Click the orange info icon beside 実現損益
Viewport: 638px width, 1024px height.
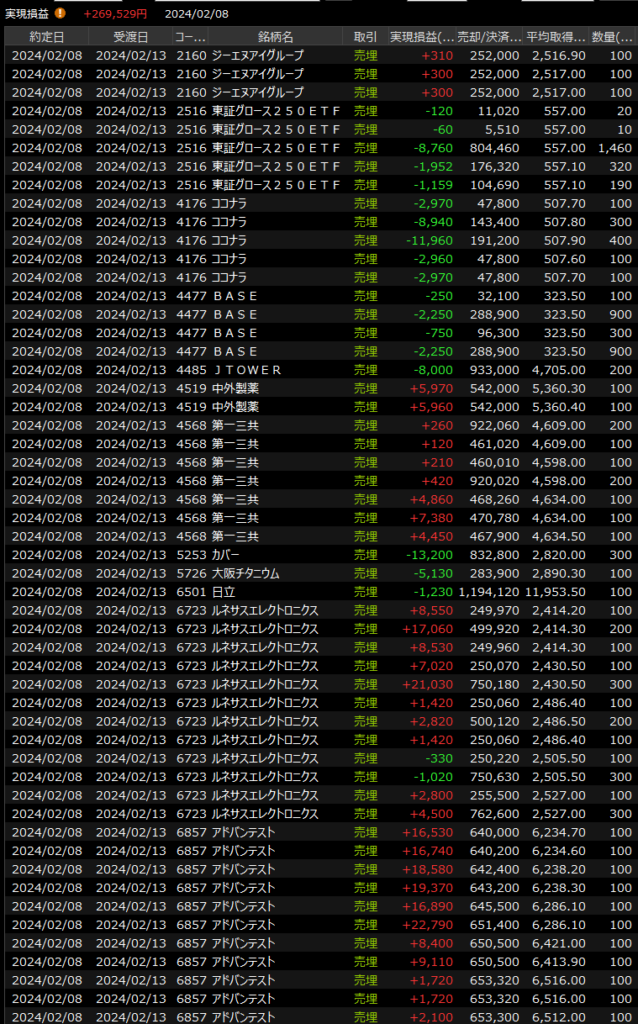[60, 14]
